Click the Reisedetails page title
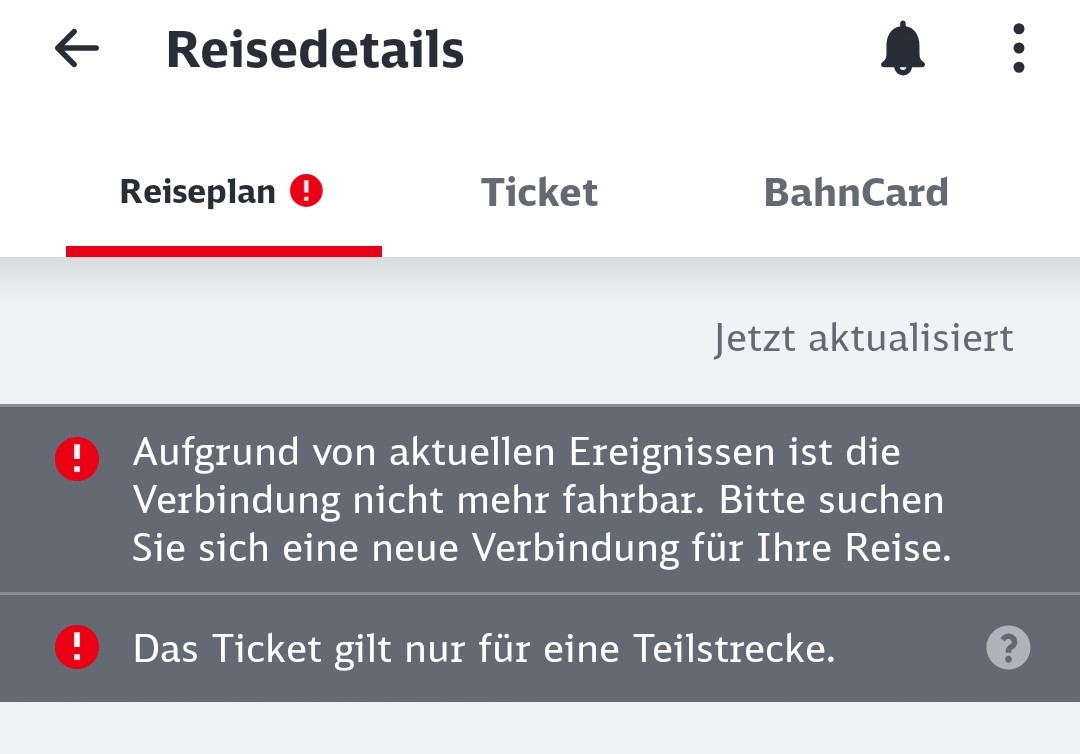 click(315, 50)
